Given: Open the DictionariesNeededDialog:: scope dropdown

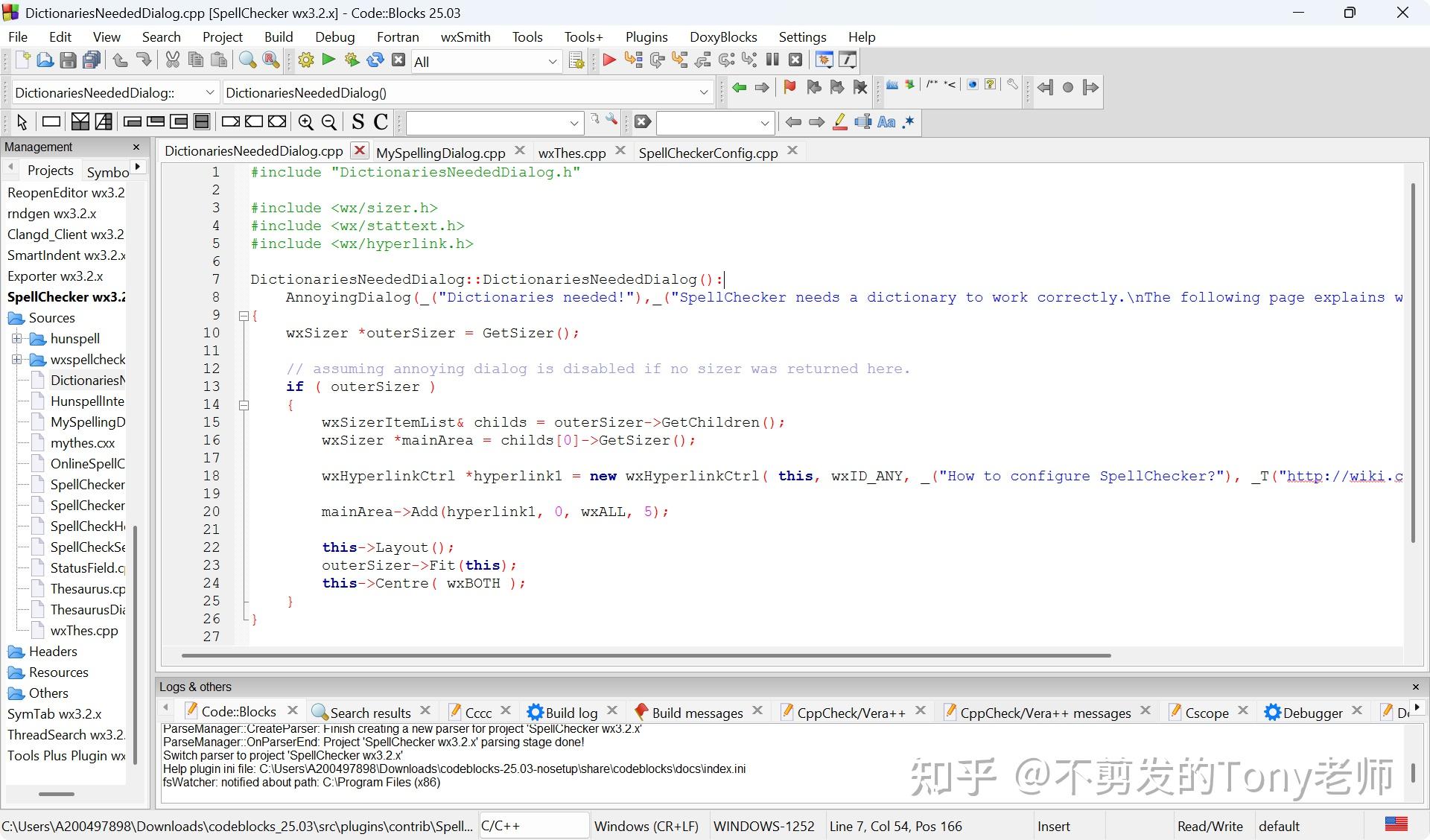Looking at the screenshot, I should [115, 92].
